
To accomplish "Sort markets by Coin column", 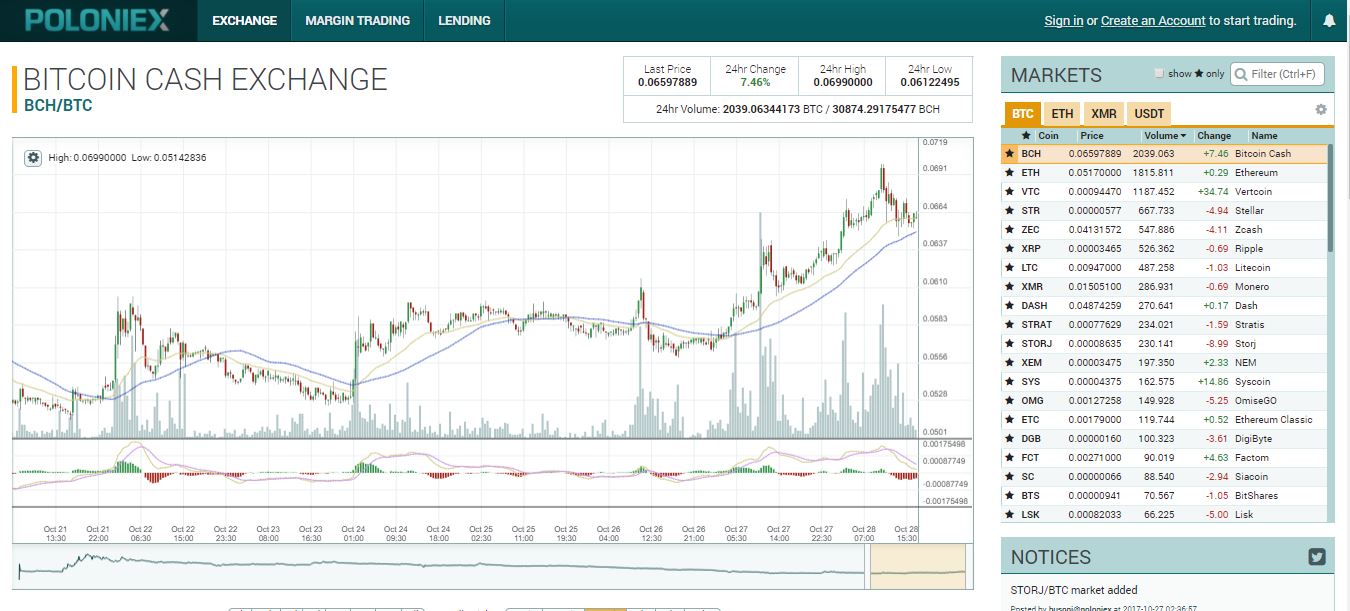I will 1048,136.
